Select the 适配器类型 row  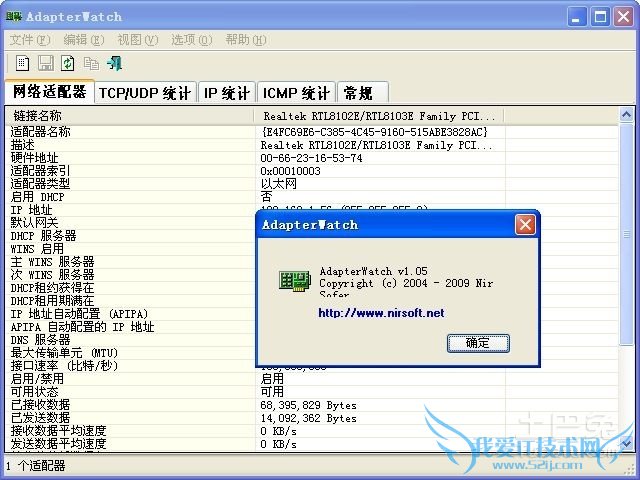(312, 184)
